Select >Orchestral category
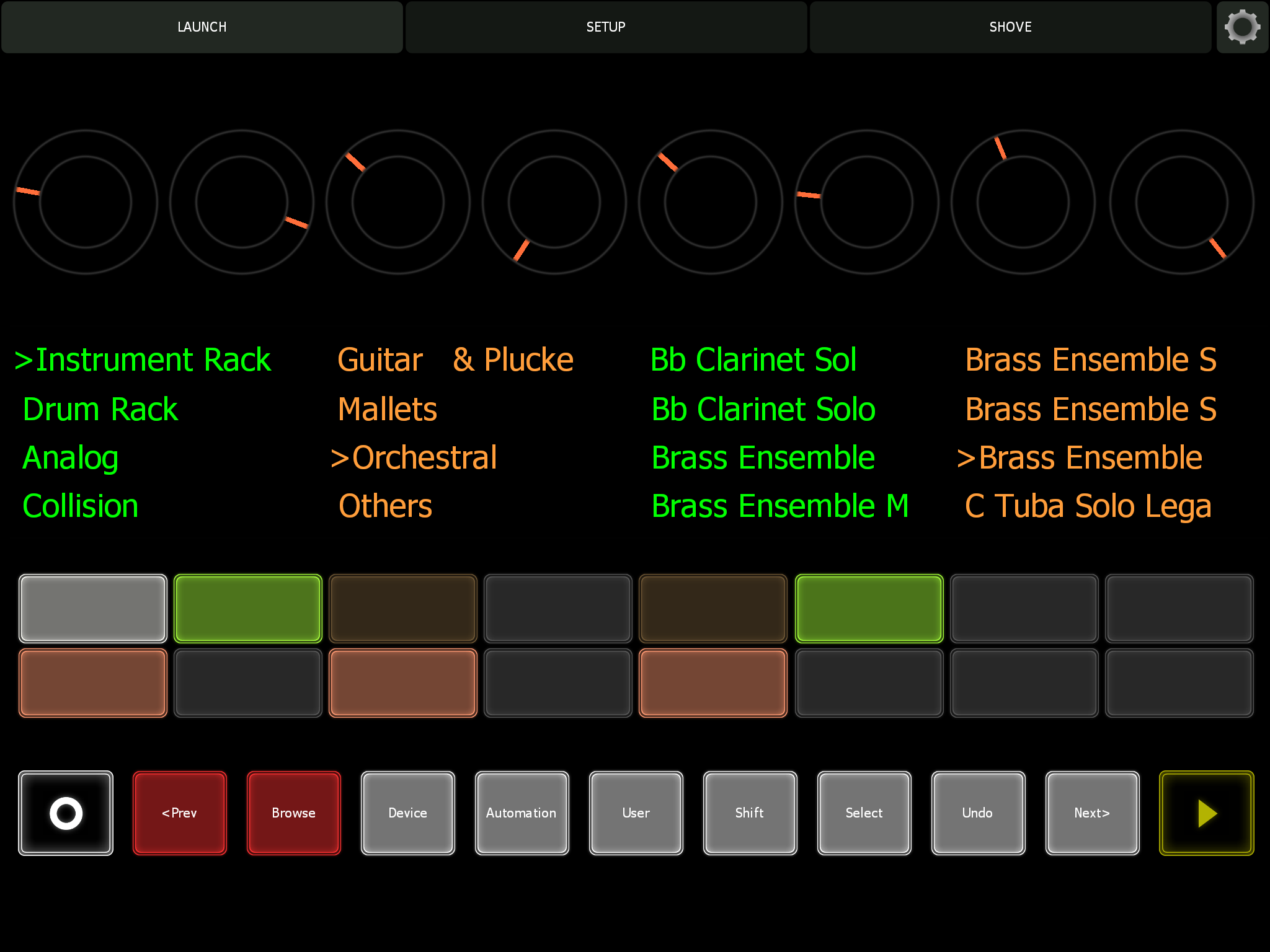Image resolution: width=1270 pixels, height=952 pixels. pyautogui.click(x=414, y=458)
